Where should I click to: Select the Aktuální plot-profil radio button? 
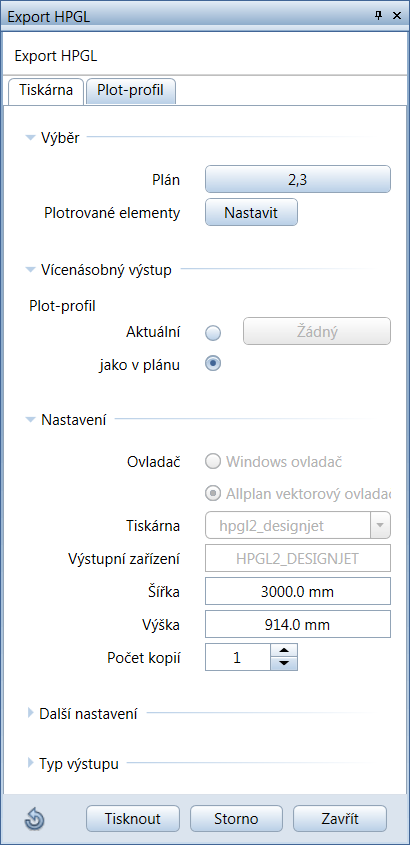[213, 333]
